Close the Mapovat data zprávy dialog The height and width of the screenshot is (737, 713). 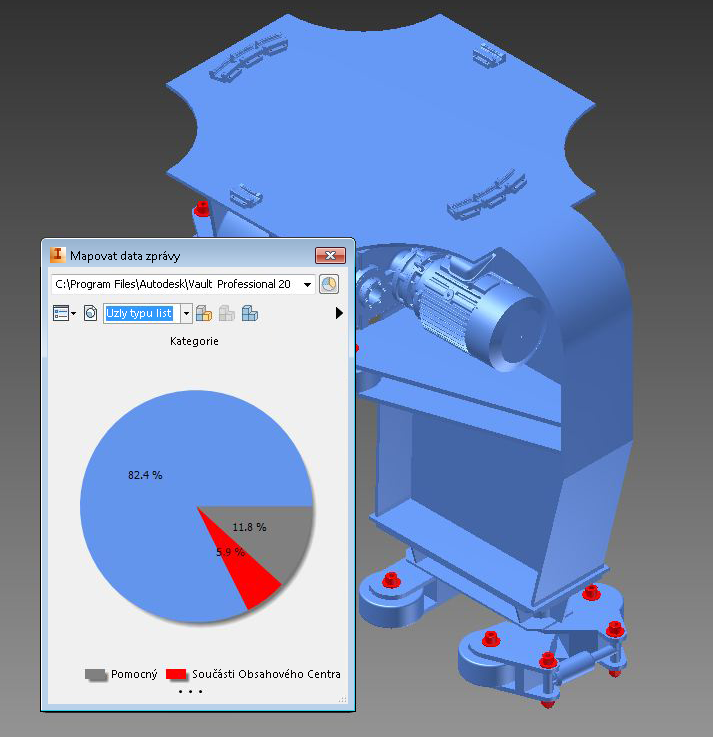point(330,255)
